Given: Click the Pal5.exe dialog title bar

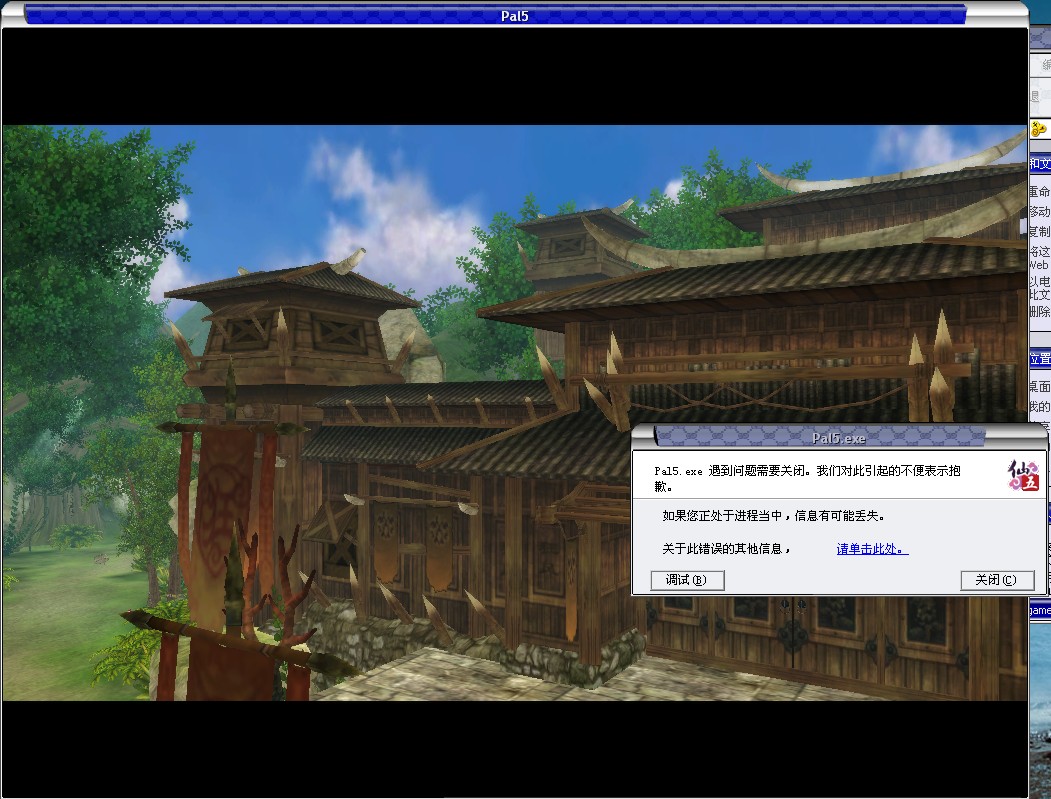Looking at the screenshot, I should [838, 437].
